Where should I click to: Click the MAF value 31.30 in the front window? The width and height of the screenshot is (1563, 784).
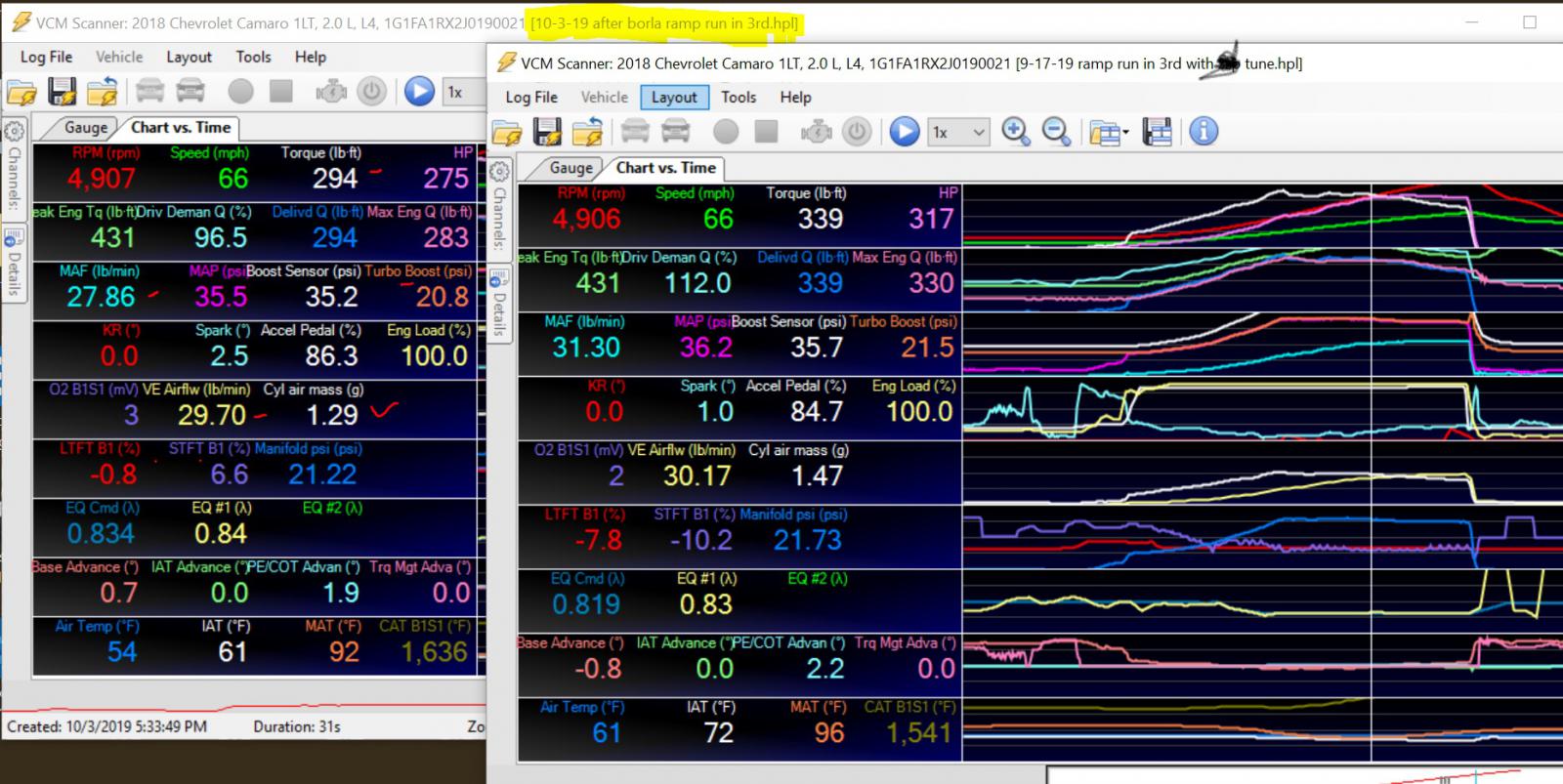(586, 348)
